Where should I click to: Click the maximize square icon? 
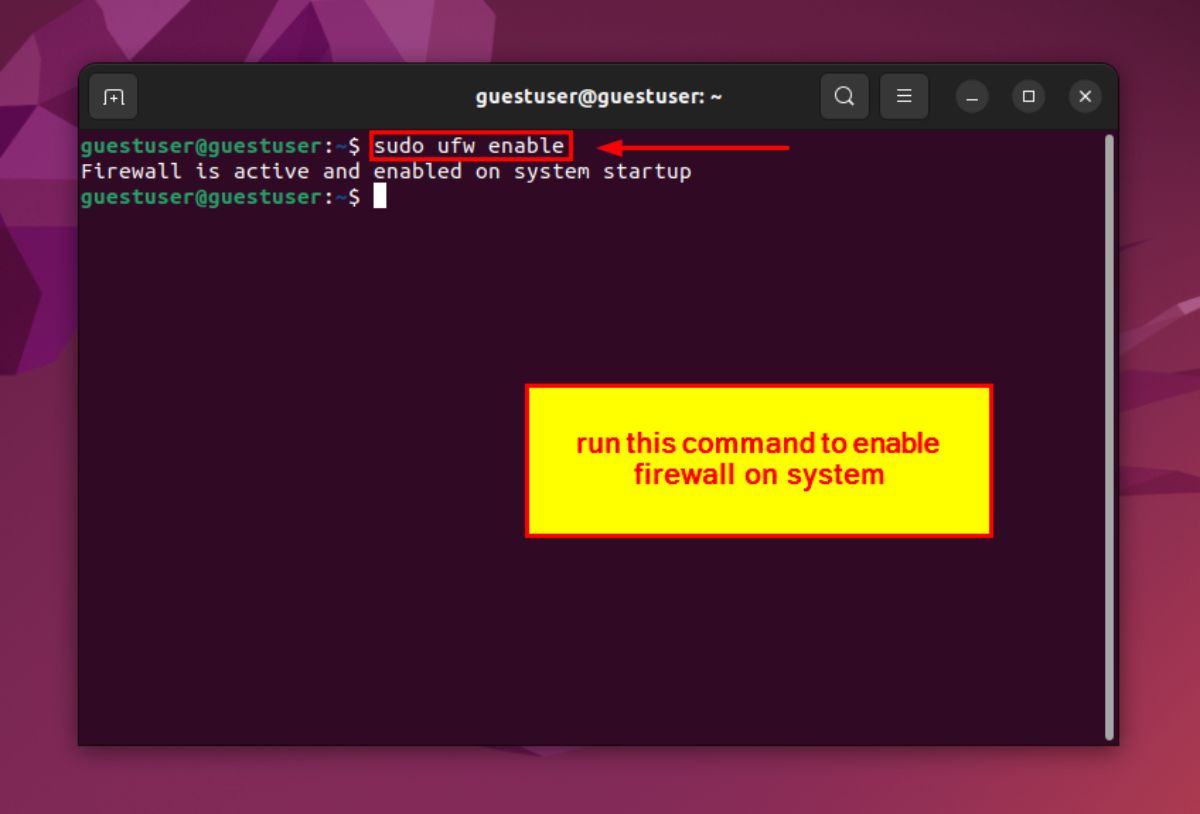pos(1029,96)
